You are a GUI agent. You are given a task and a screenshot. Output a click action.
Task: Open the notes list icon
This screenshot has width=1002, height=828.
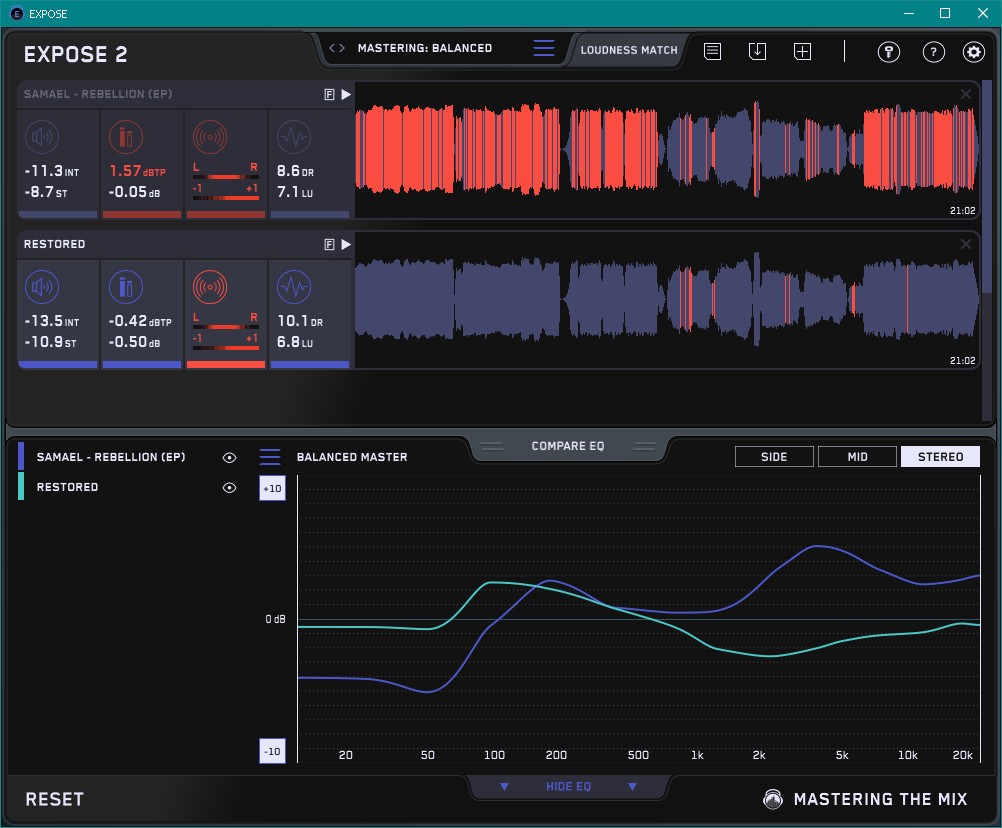(712, 51)
